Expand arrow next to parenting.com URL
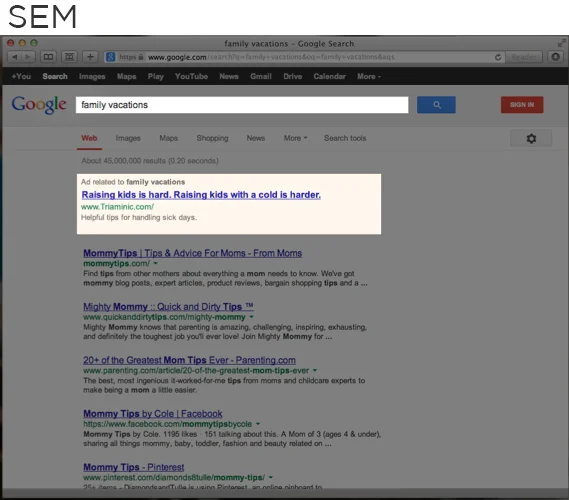Viewport: 569px width, 500px height. [x=315, y=370]
